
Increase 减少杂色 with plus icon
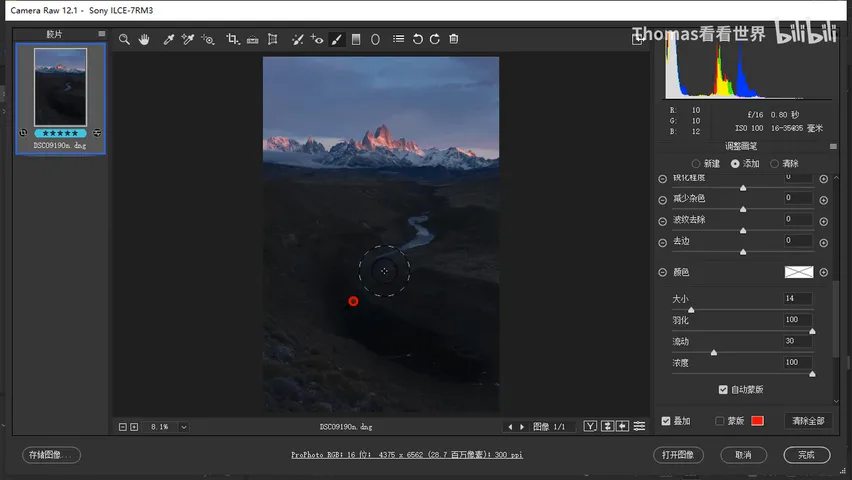tap(824, 200)
